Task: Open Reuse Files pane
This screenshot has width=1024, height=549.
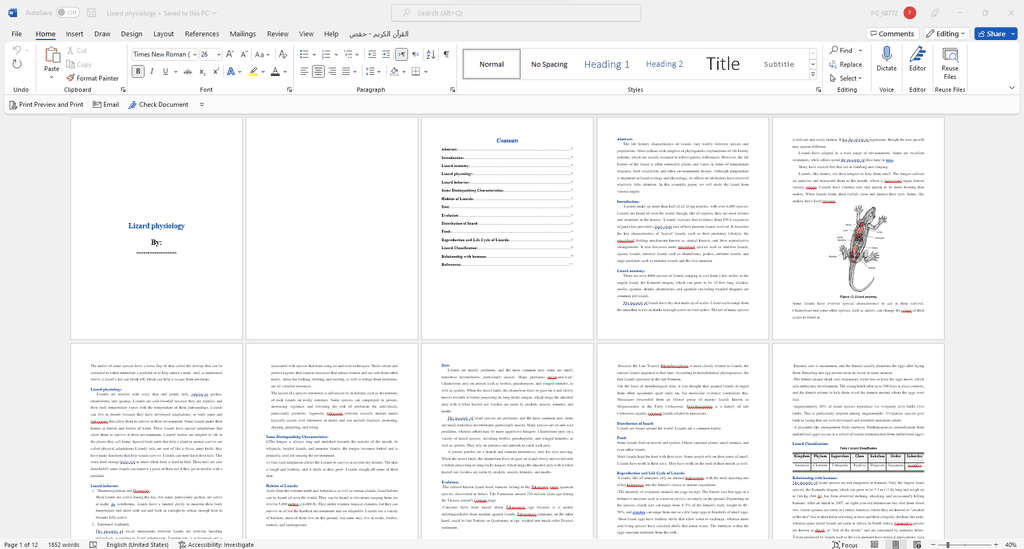Action: click(x=950, y=63)
